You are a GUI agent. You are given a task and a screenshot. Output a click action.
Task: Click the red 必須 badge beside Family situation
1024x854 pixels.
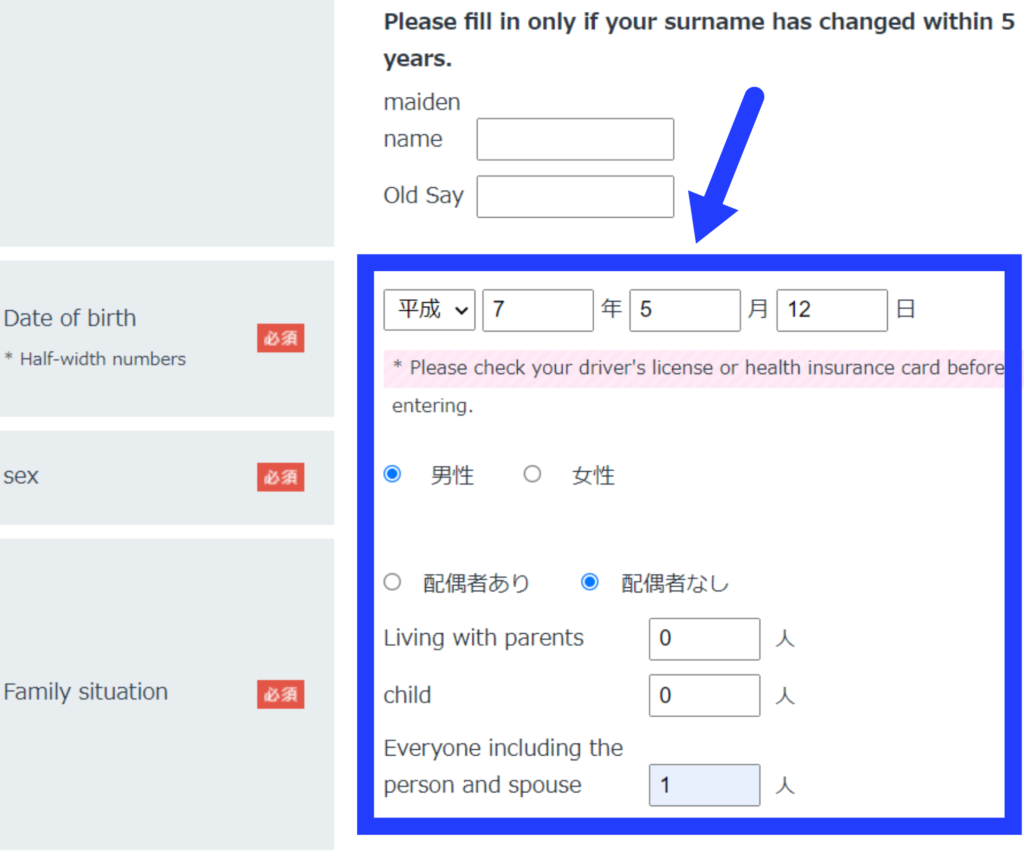pos(280,694)
